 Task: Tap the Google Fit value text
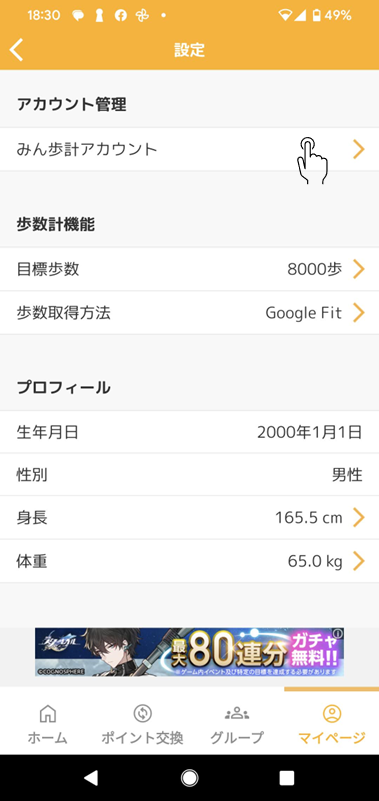(x=303, y=313)
